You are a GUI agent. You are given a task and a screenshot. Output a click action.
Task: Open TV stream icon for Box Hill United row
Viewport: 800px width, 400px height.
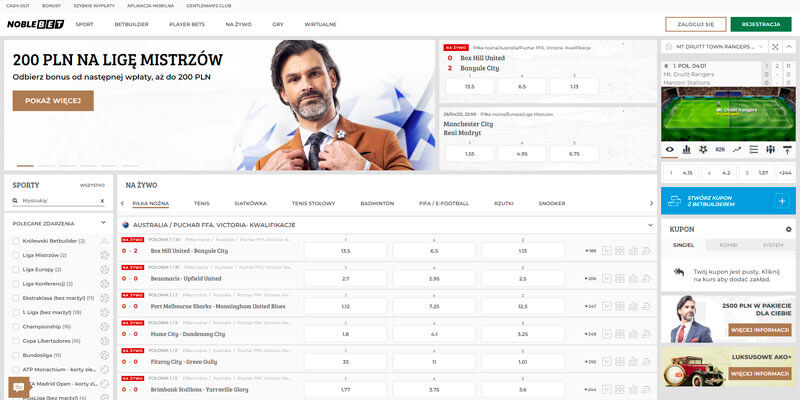(x=607, y=251)
